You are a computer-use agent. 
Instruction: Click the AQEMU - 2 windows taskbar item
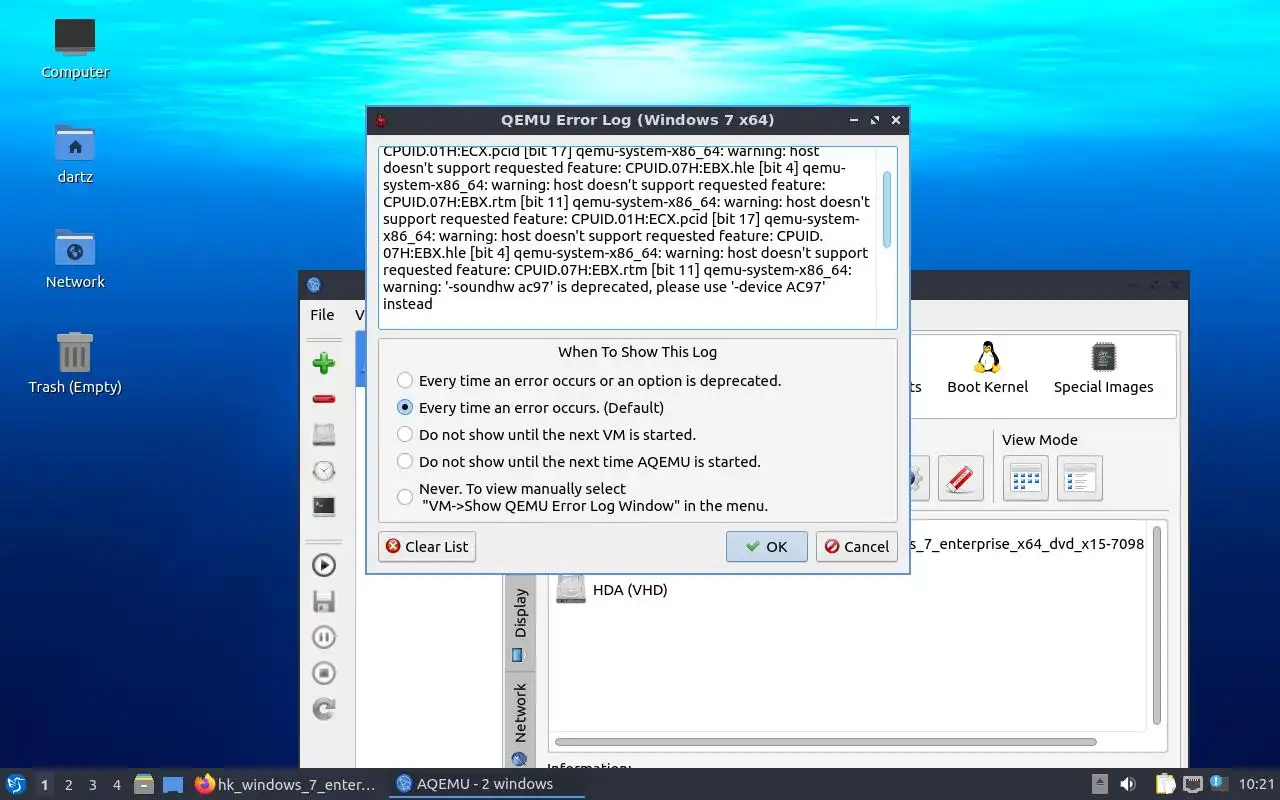[x=485, y=784]
